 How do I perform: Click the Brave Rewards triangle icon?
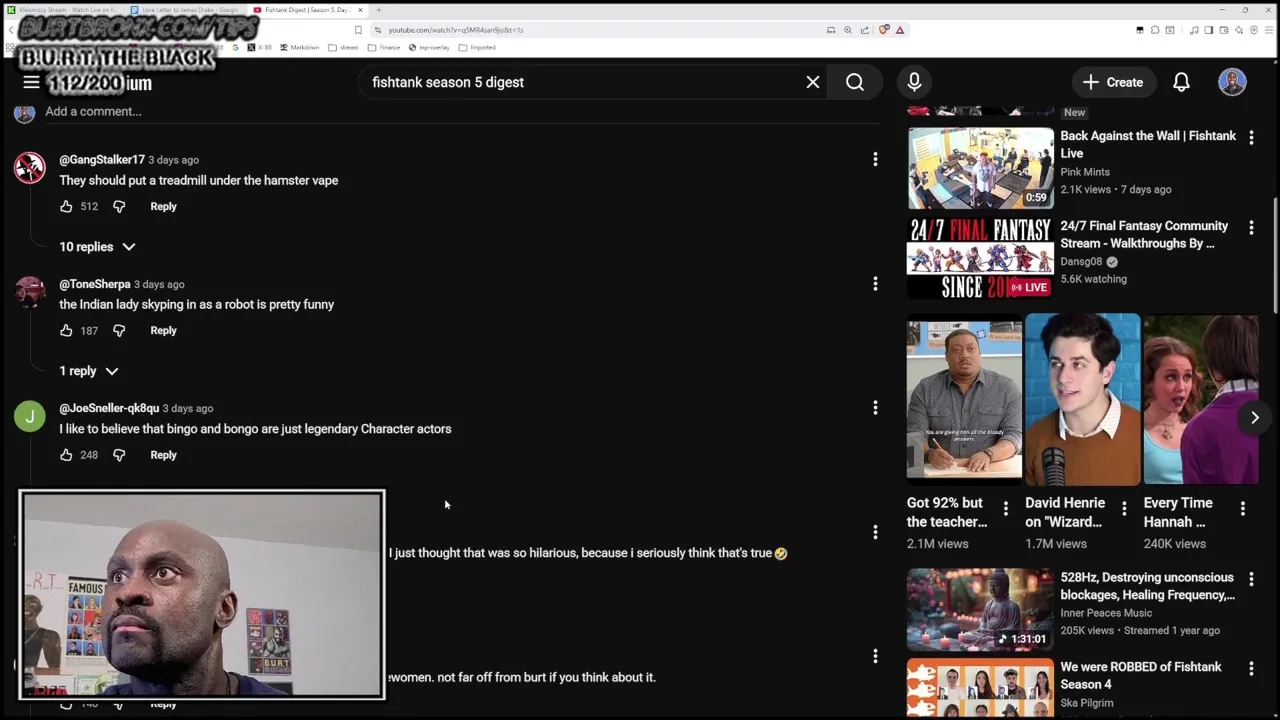(900, 30)
